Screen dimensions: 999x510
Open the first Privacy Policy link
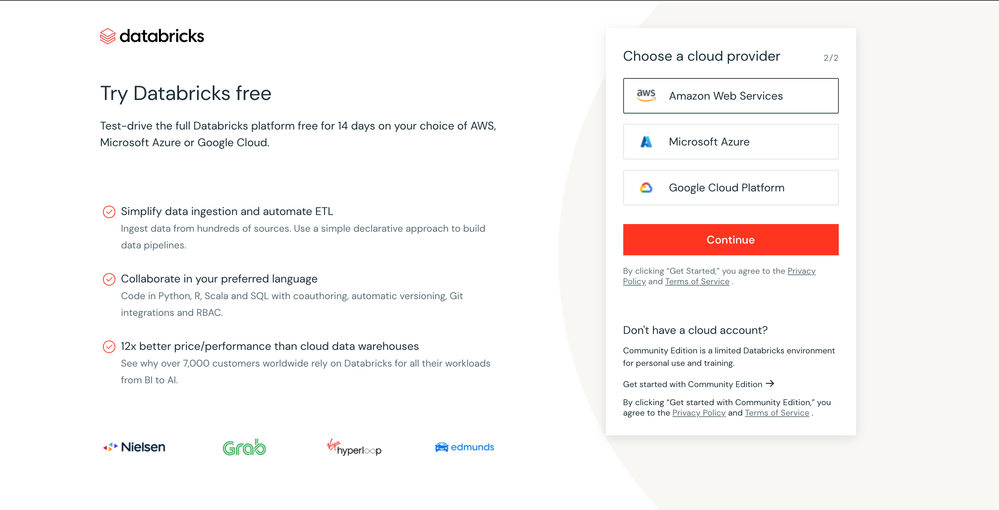[801, 271]
